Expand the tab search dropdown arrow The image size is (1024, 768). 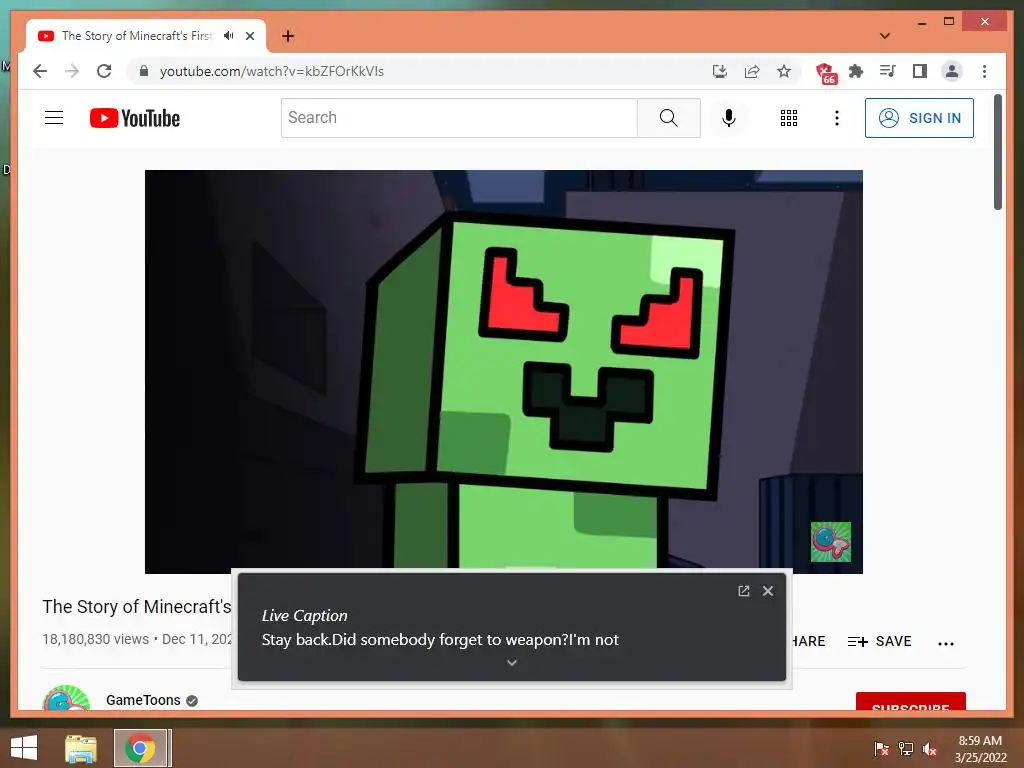pyautogui.click(x=885, y=36)
